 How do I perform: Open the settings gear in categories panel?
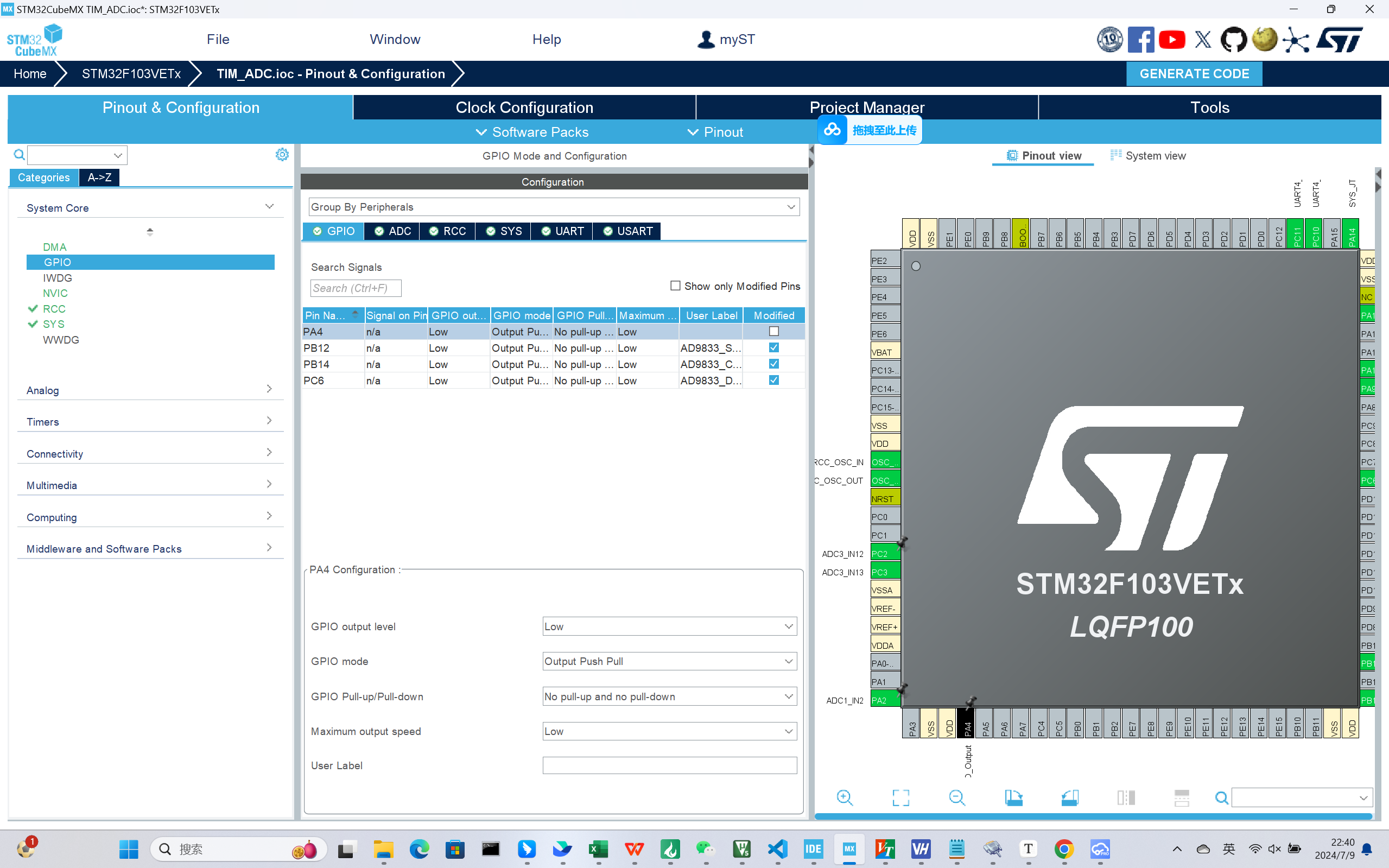pos(282,154)
